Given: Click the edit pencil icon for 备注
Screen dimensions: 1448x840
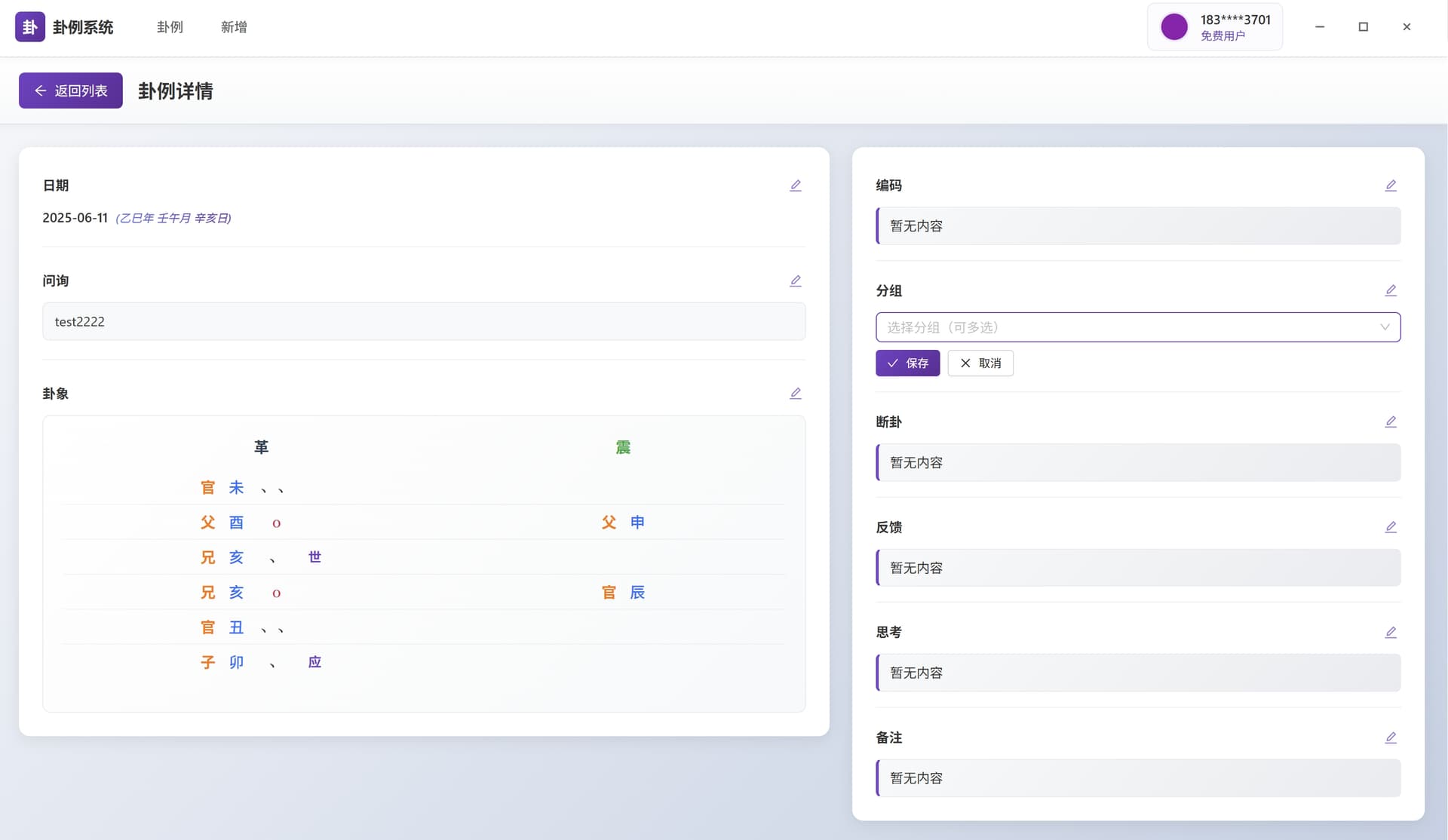Looking at the screenshot, I should (1391, 737).
